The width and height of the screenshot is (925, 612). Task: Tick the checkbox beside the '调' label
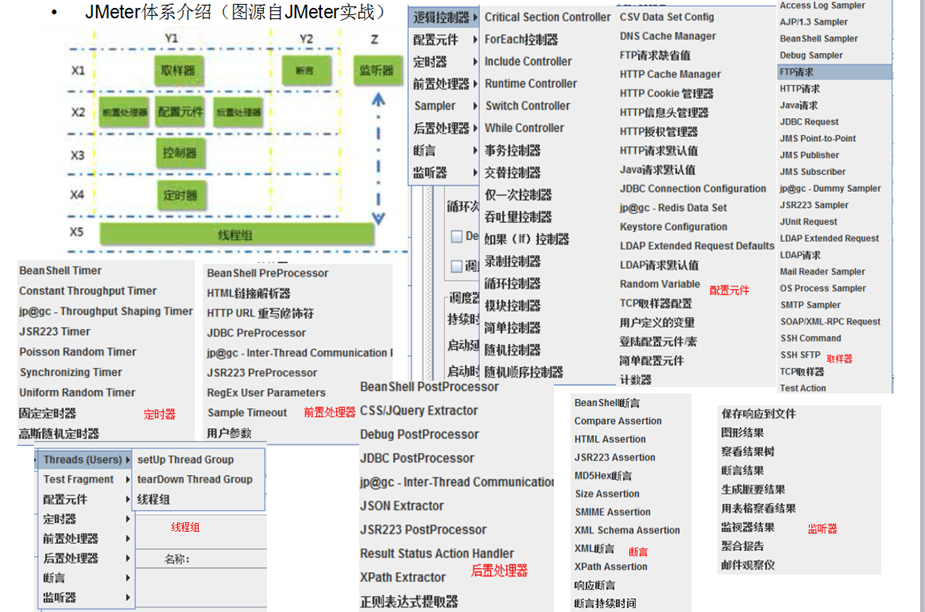tap(457, 266)
